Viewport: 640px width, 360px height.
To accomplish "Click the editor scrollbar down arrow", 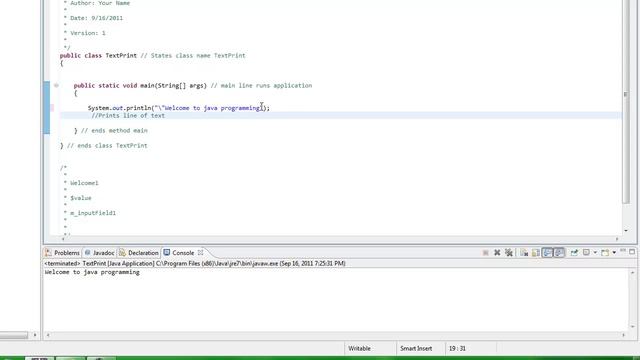I will coord(626,231).
